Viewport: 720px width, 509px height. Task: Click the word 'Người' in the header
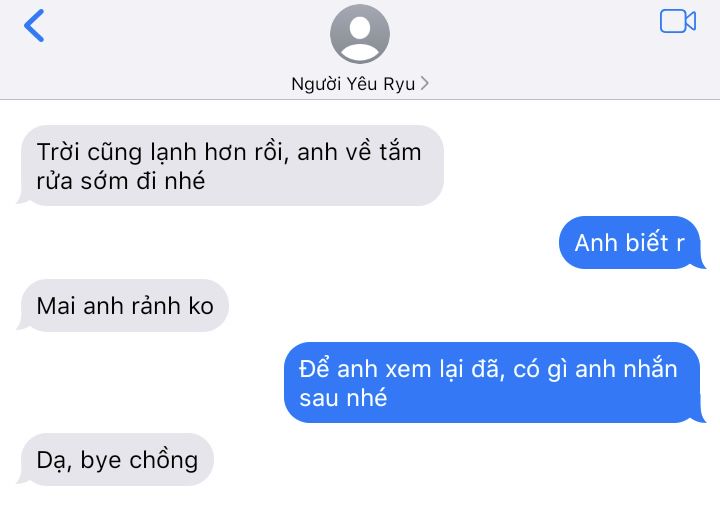[x=316, y=85]
